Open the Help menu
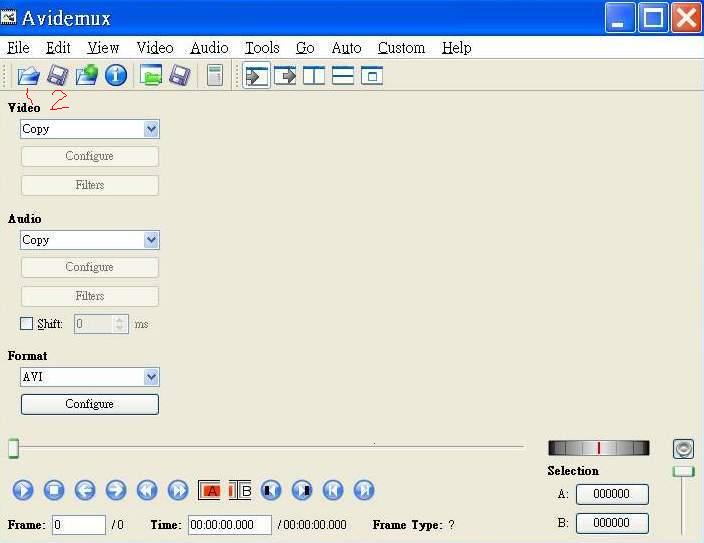 click(x=456, y=48)
